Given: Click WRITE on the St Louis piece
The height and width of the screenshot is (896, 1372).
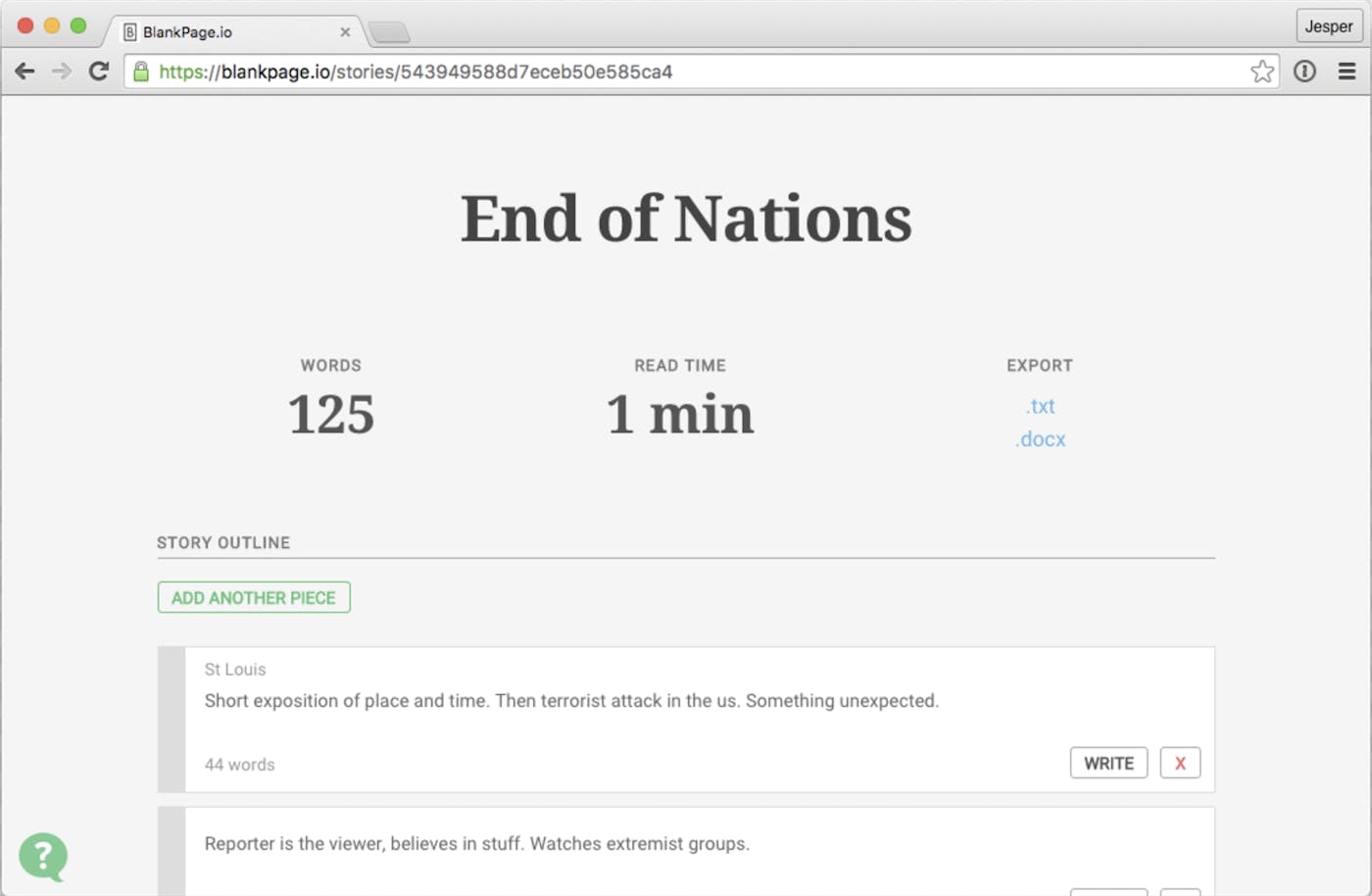Looking at the screenshot, I should click(1108, 764).
